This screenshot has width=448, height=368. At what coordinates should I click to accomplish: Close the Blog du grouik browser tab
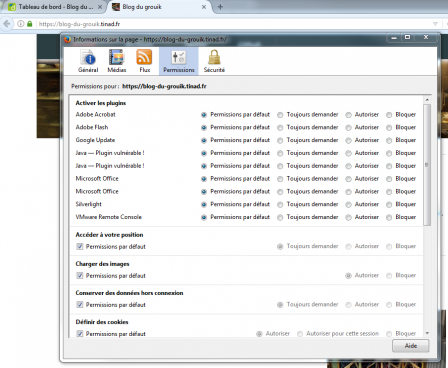pos(204,7)
